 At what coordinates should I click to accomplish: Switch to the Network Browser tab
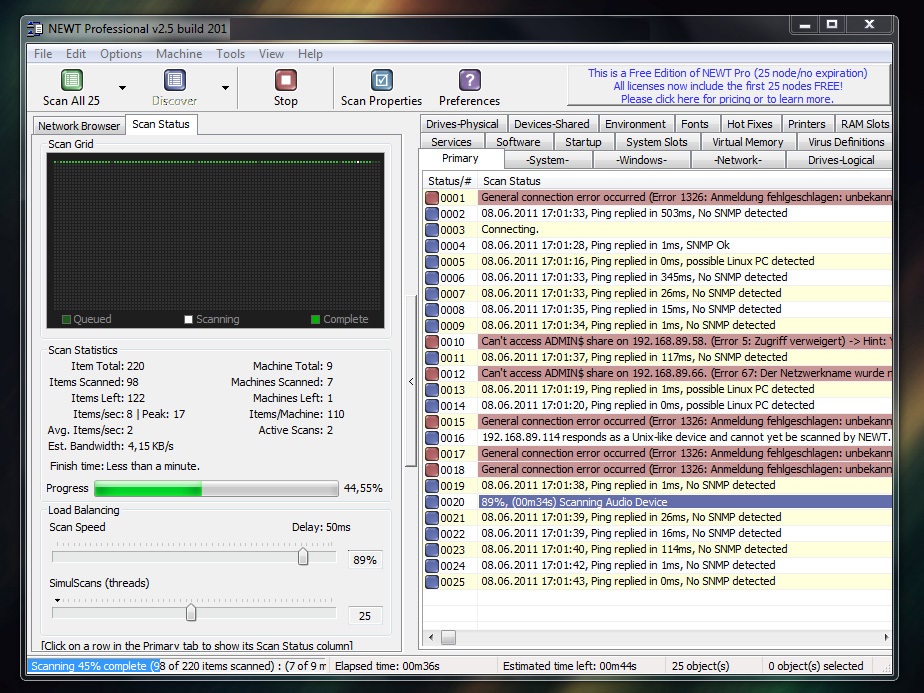pos(78,125)
